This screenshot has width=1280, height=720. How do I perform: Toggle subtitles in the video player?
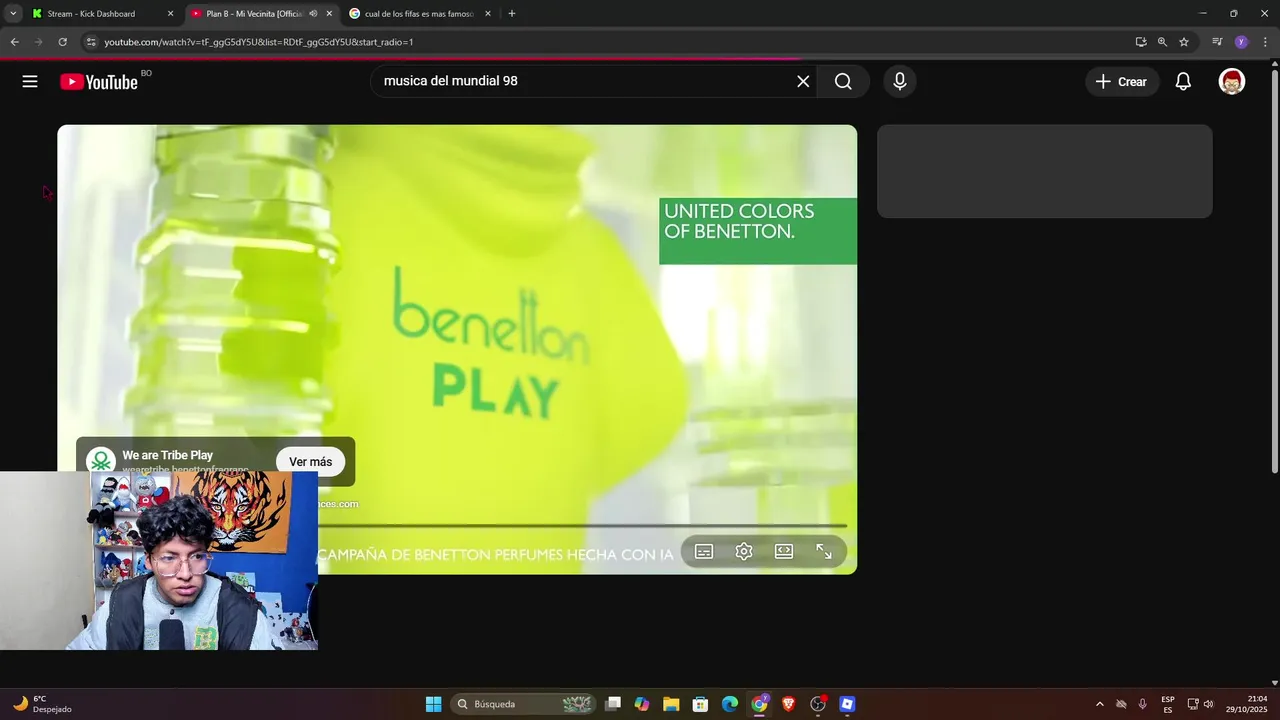point(704,552)
